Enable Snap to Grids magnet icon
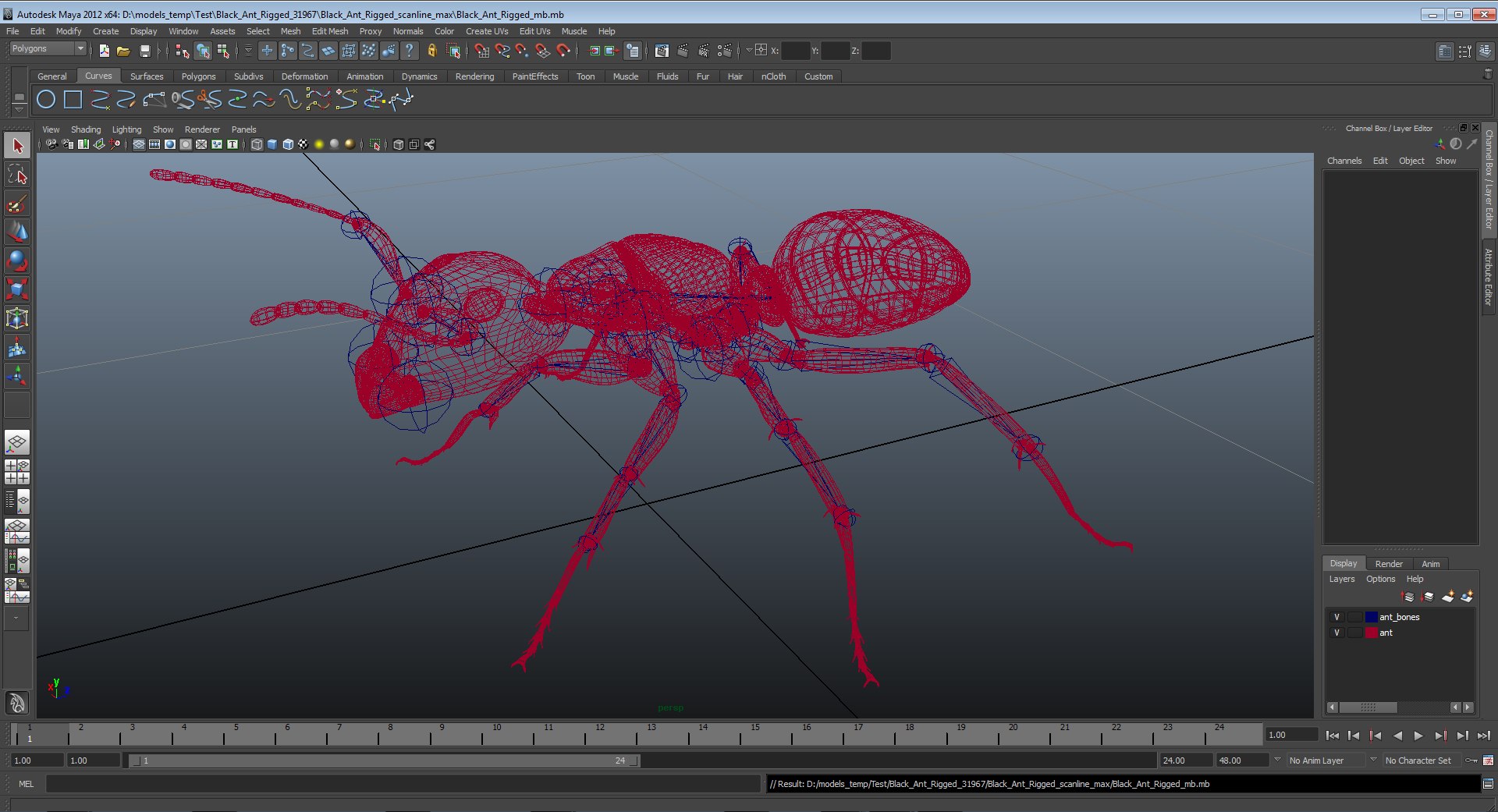Screen dimensions: 1498x812 coord(481,51)
